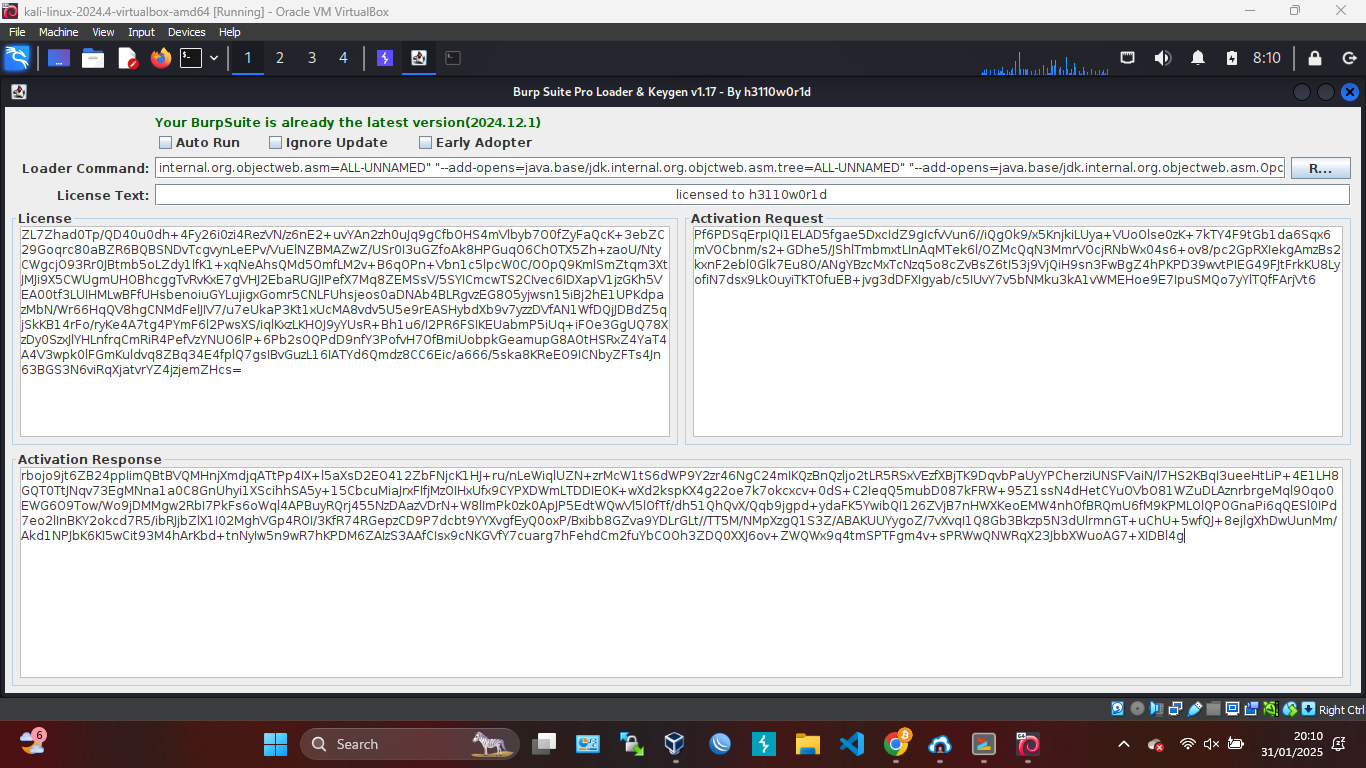Click the Kali volume speaker icon
This screenshot has height=768, width=1366.
(1162, 58)
